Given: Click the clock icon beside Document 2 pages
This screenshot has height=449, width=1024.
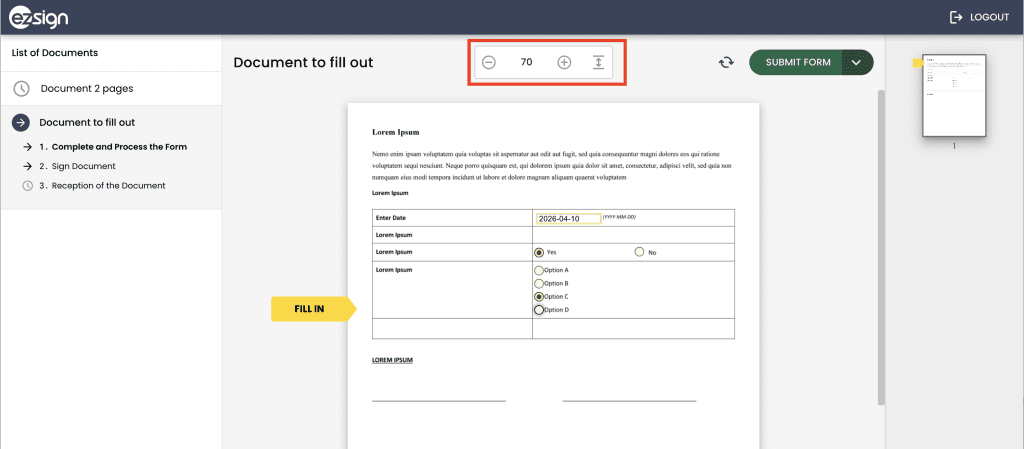Looking at the screenshot, I should pos(21,89).
